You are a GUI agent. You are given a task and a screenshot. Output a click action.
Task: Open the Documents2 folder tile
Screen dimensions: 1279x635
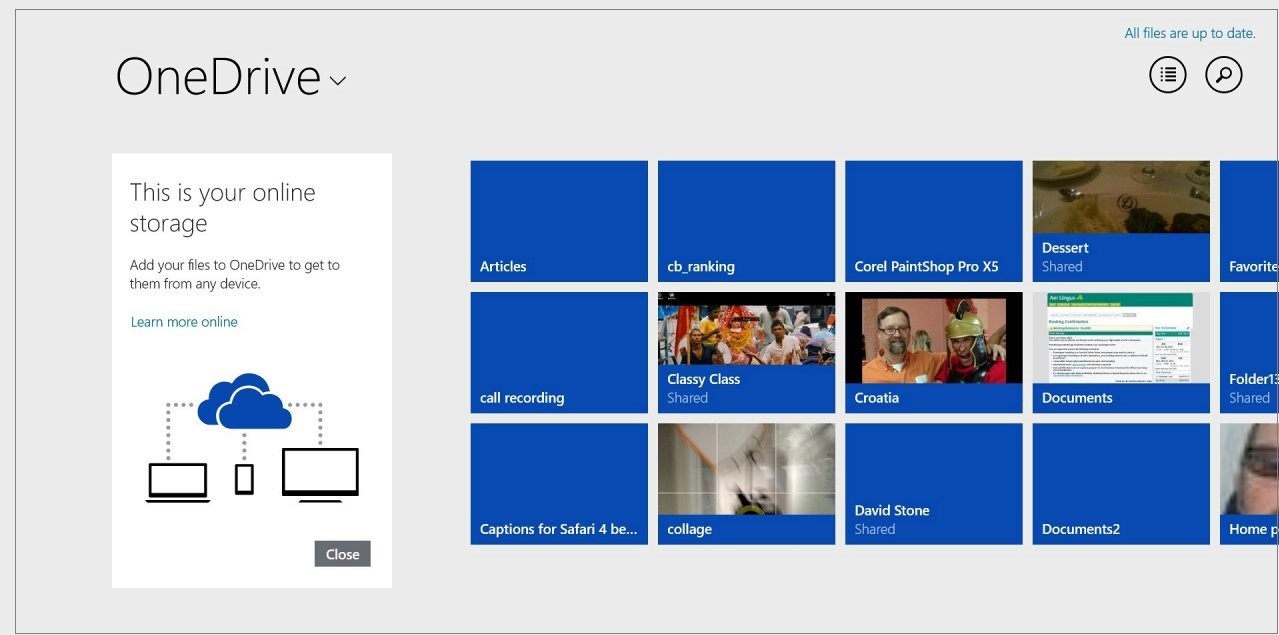(x=1121, y=484)
